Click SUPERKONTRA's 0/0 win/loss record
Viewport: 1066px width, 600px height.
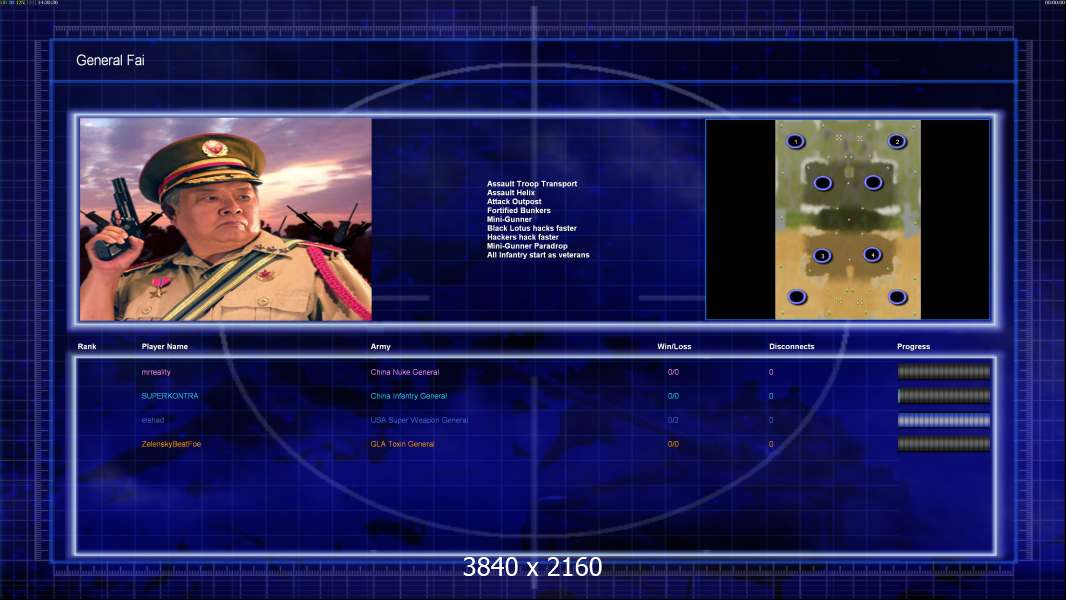pos(673,395)
